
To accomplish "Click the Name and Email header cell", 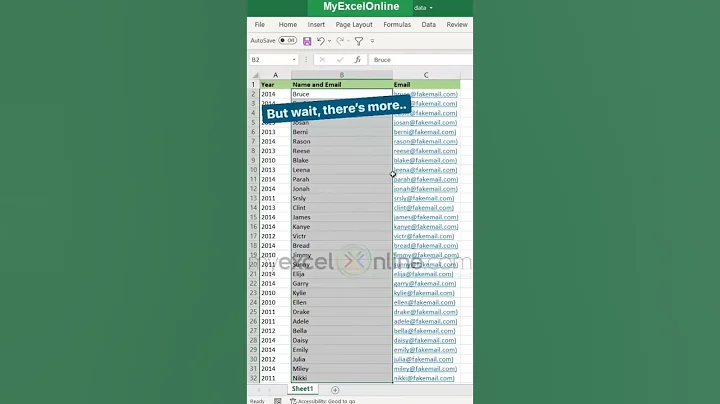I will (342, 84).
